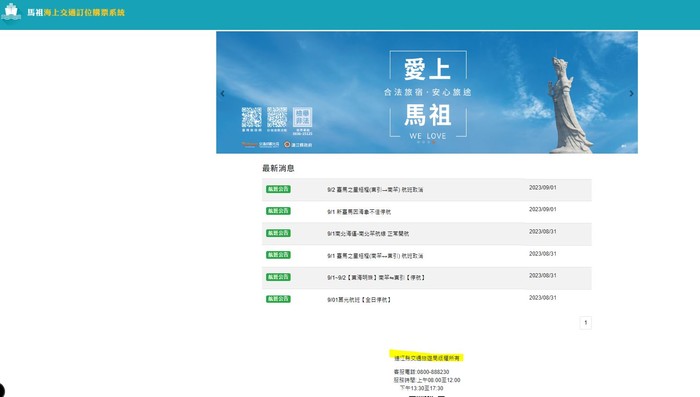Open the 愛上馬祖 WE LOVE banner image
The image size is (700, 397).
[427, 92]
